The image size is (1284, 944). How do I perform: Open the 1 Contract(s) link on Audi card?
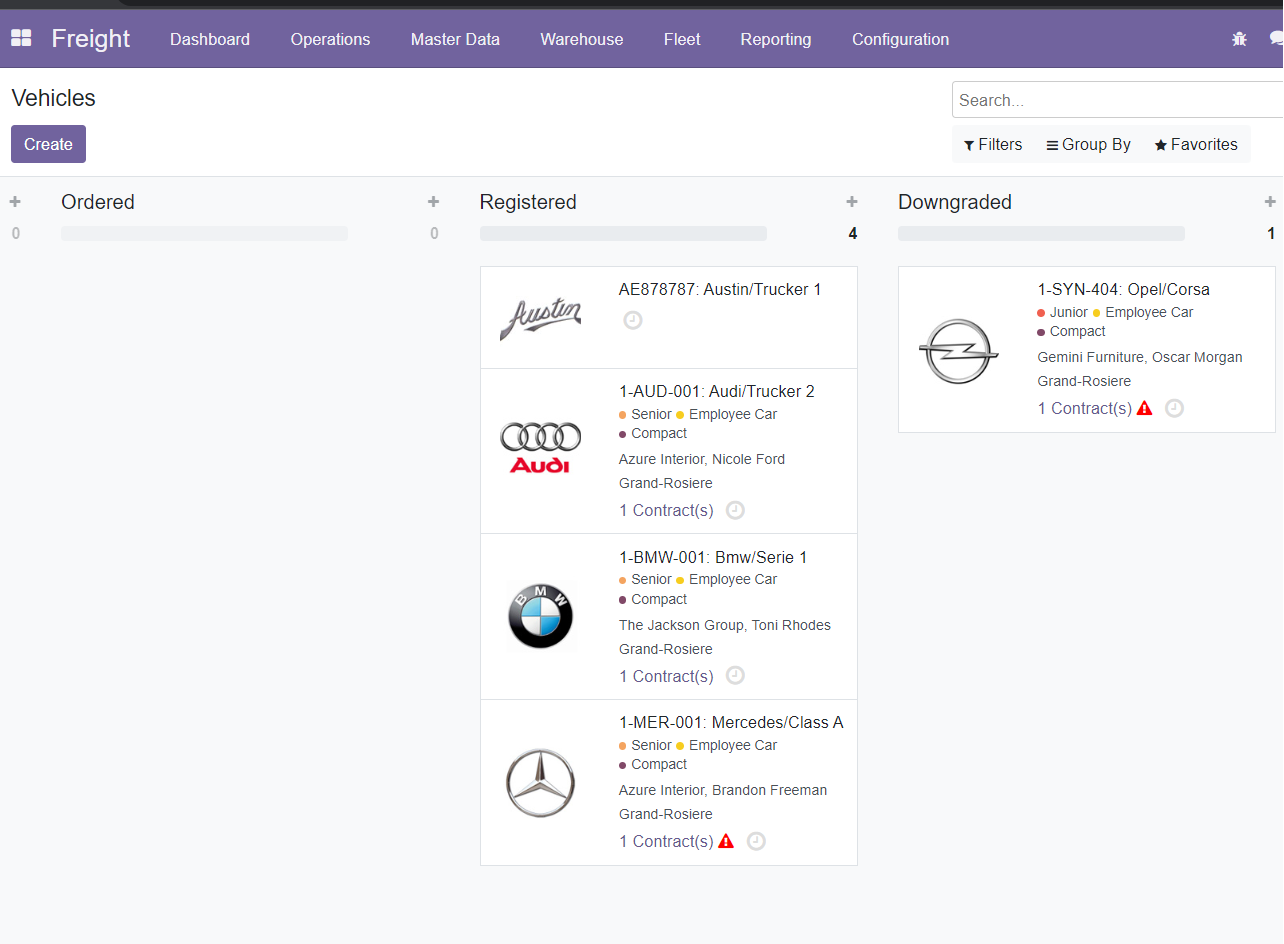coord(666,510)
